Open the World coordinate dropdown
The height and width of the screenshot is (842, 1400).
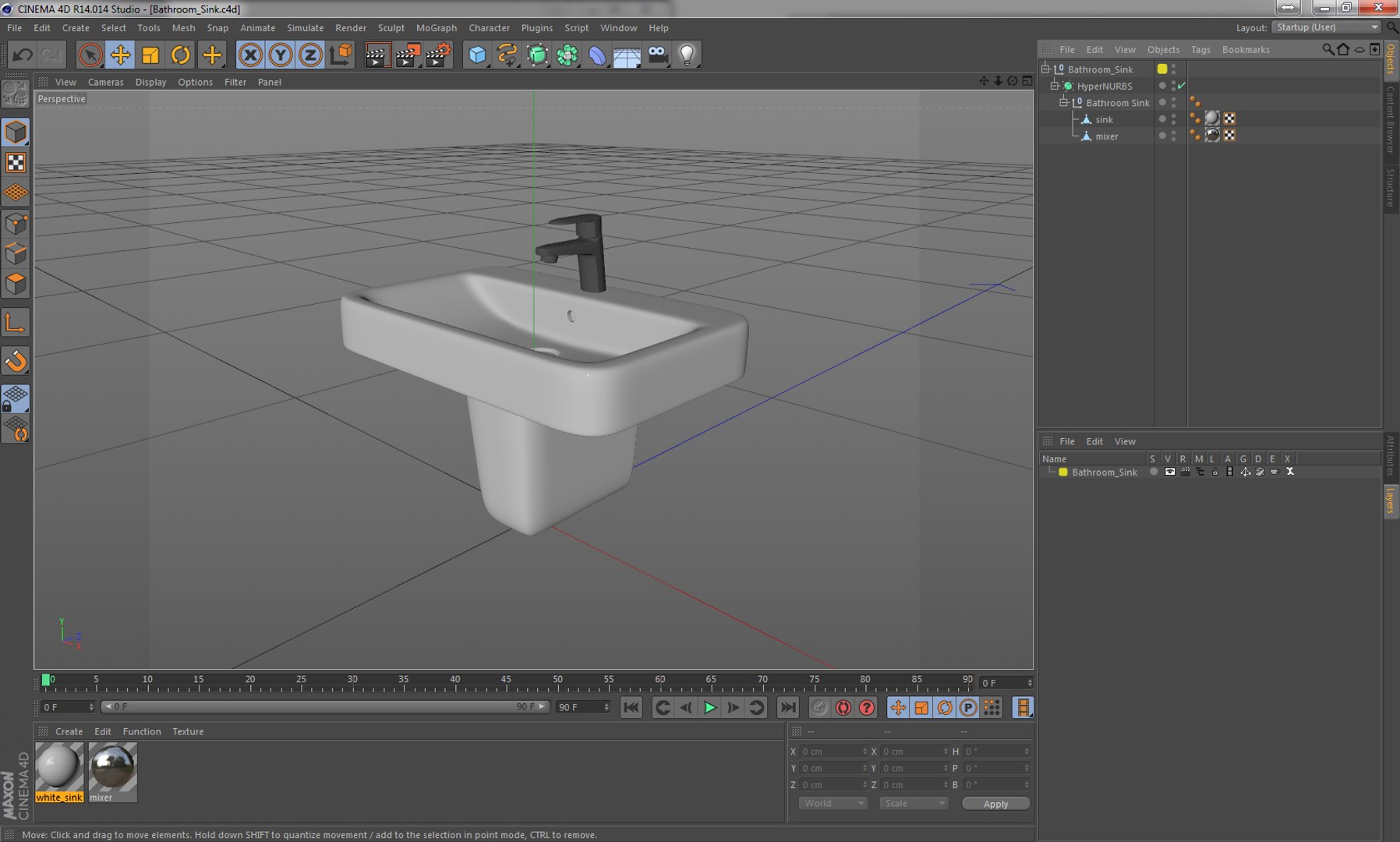point(833,803)
